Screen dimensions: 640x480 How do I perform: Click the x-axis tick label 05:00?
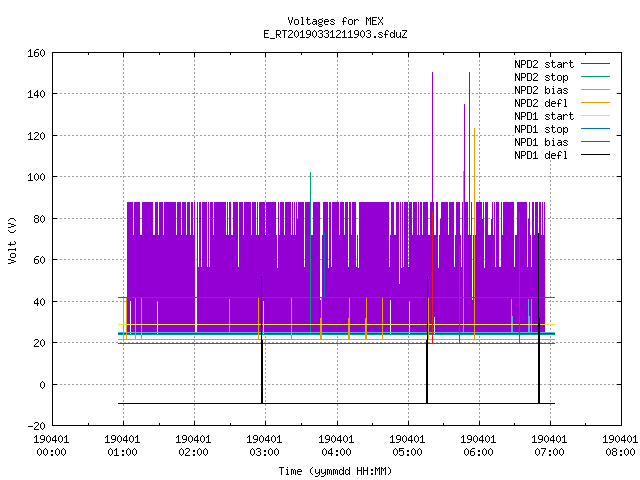pyautogui.click(x=407, y=452)
